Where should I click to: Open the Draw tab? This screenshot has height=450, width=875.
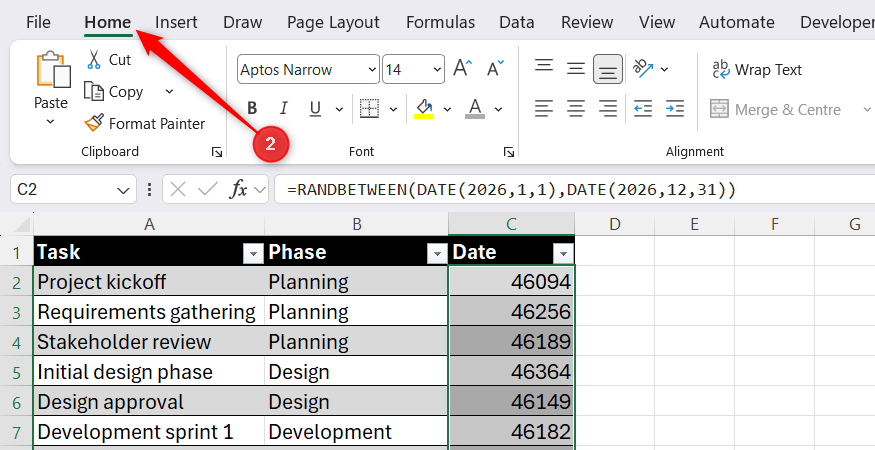click(x=242, y=22)
